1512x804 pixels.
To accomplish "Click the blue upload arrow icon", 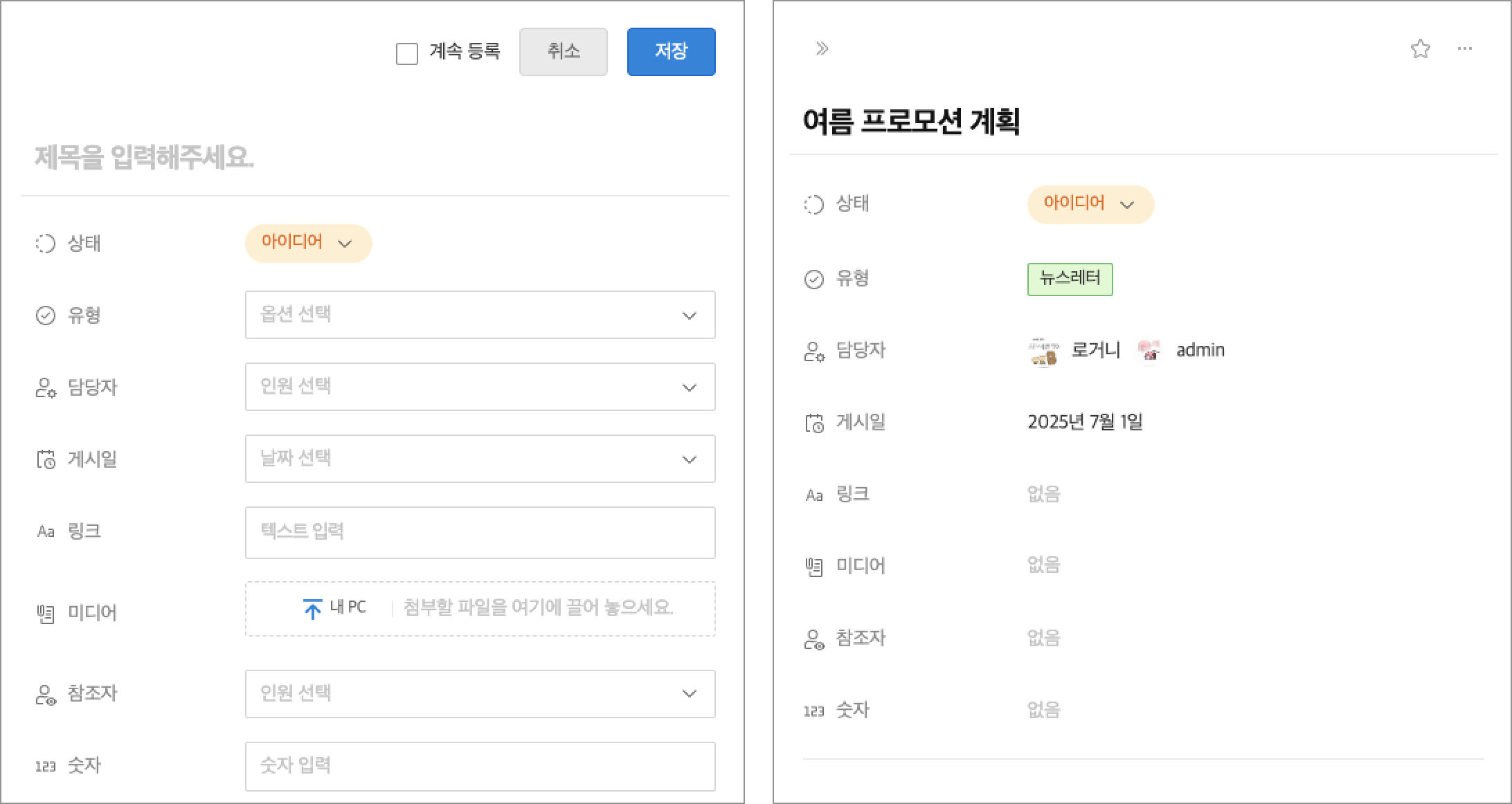I will (312, 609).
